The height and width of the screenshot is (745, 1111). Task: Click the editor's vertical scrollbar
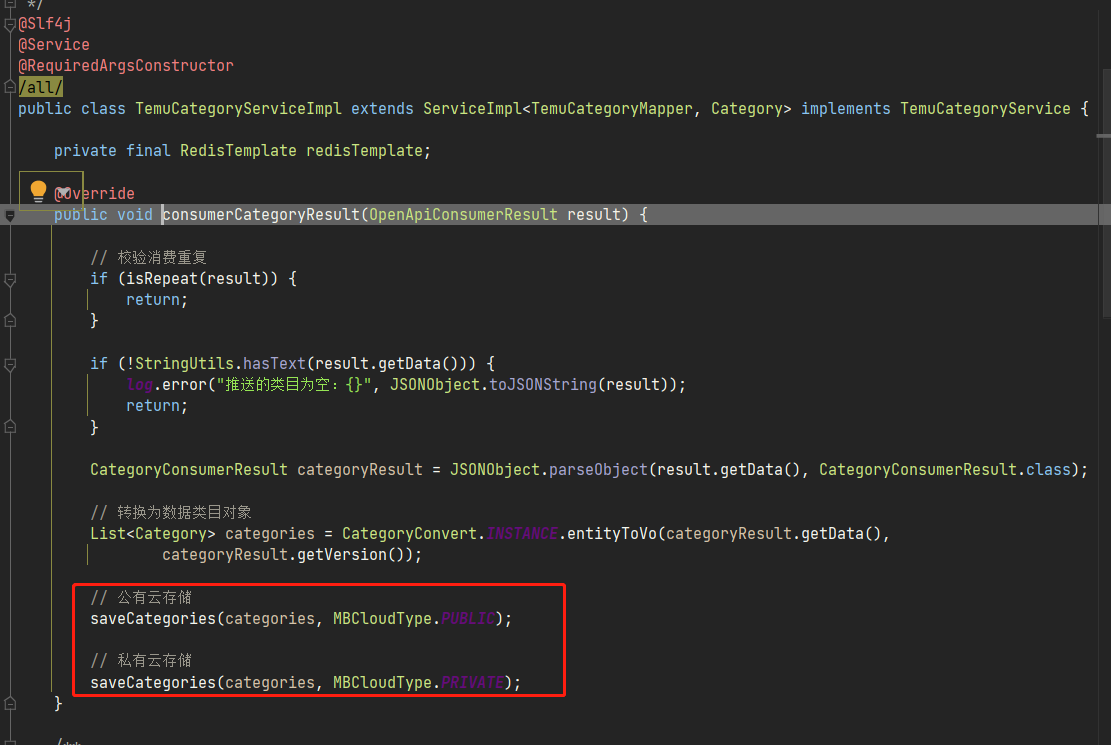(x=1103, y=300)
